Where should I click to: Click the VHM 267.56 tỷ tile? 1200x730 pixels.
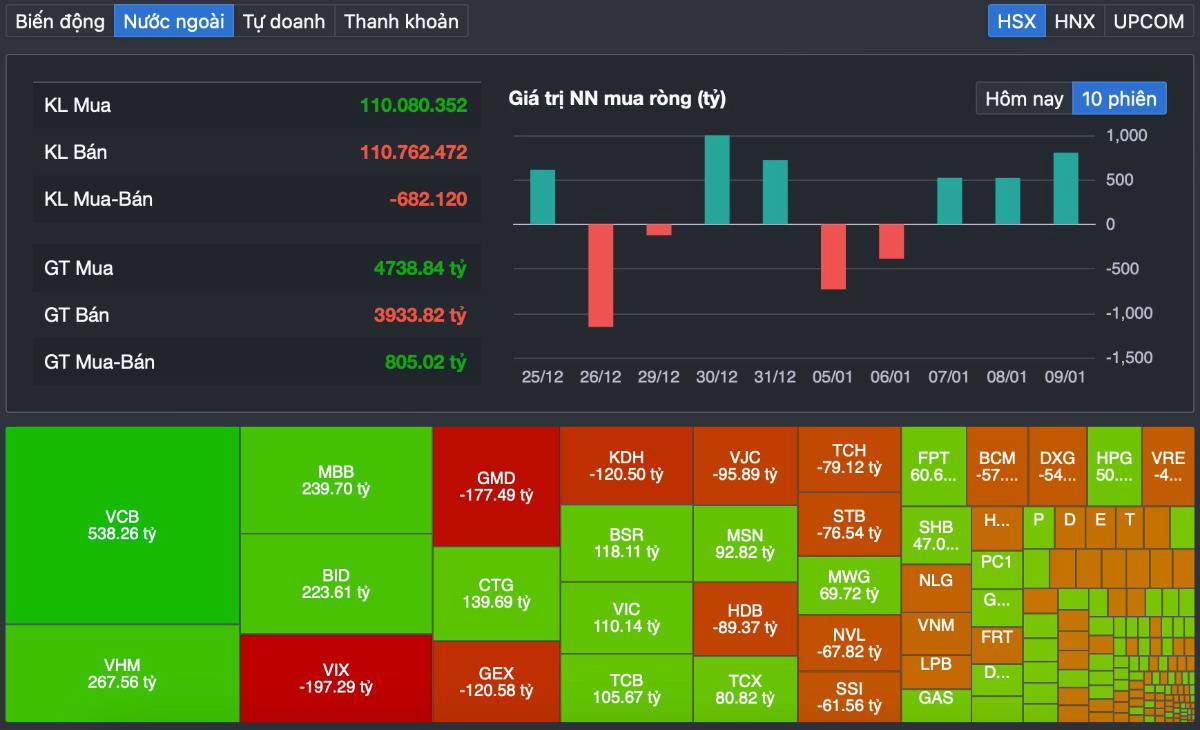122,673
